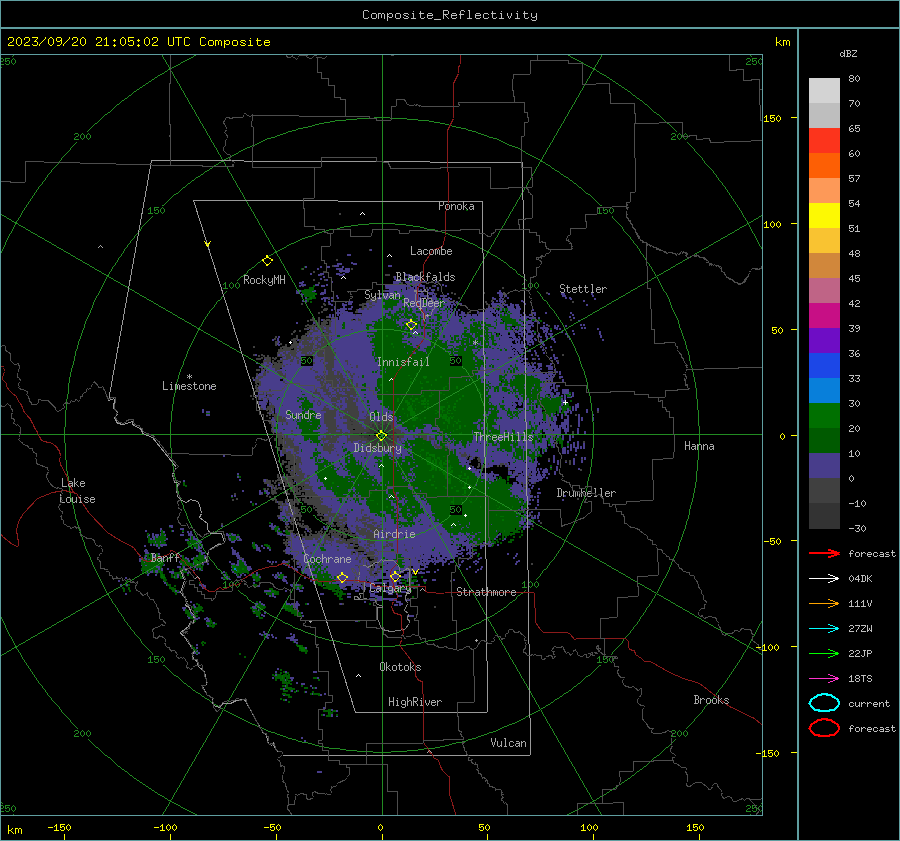Viewport: 900px width, 841px height.
Task: Select the light gray 80 dBZ swatch
Action: [824, 91]
